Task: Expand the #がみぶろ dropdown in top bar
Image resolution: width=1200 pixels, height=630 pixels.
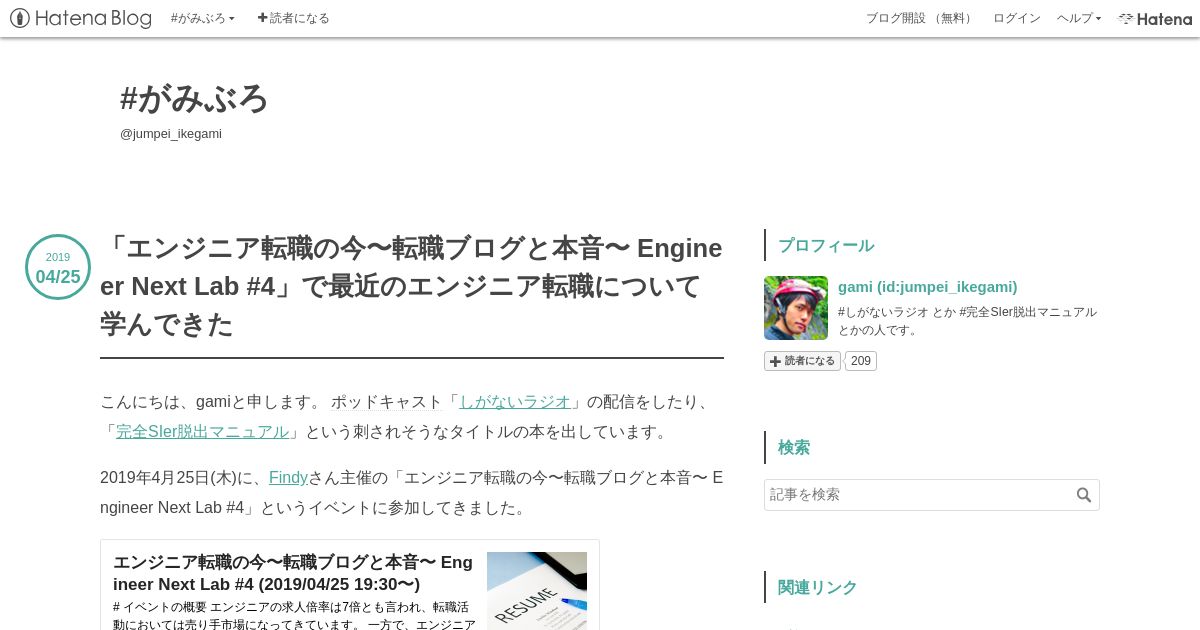Action: pyautogui.click(x=203, y=18)
